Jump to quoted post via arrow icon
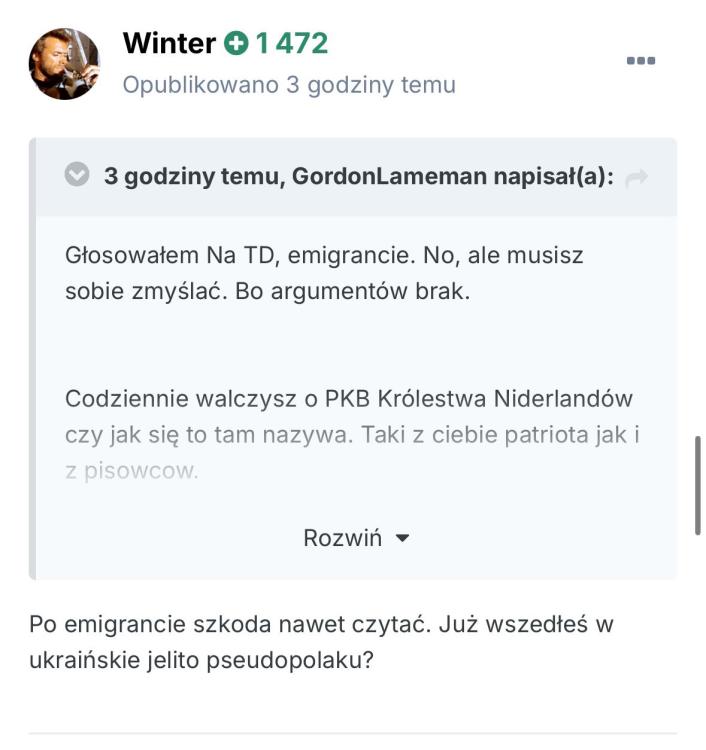Screen dimensions: 706x750 tap(636, 178)
